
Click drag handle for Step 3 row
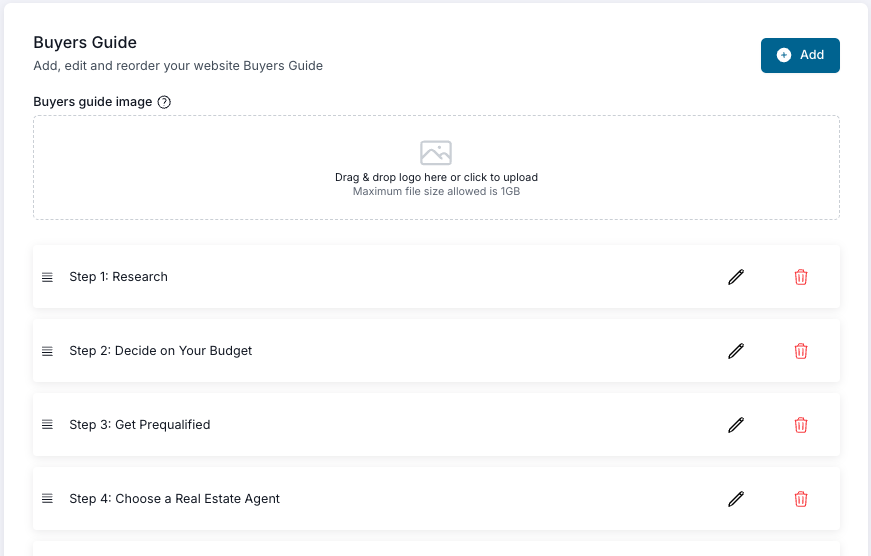tap(47, 425)
